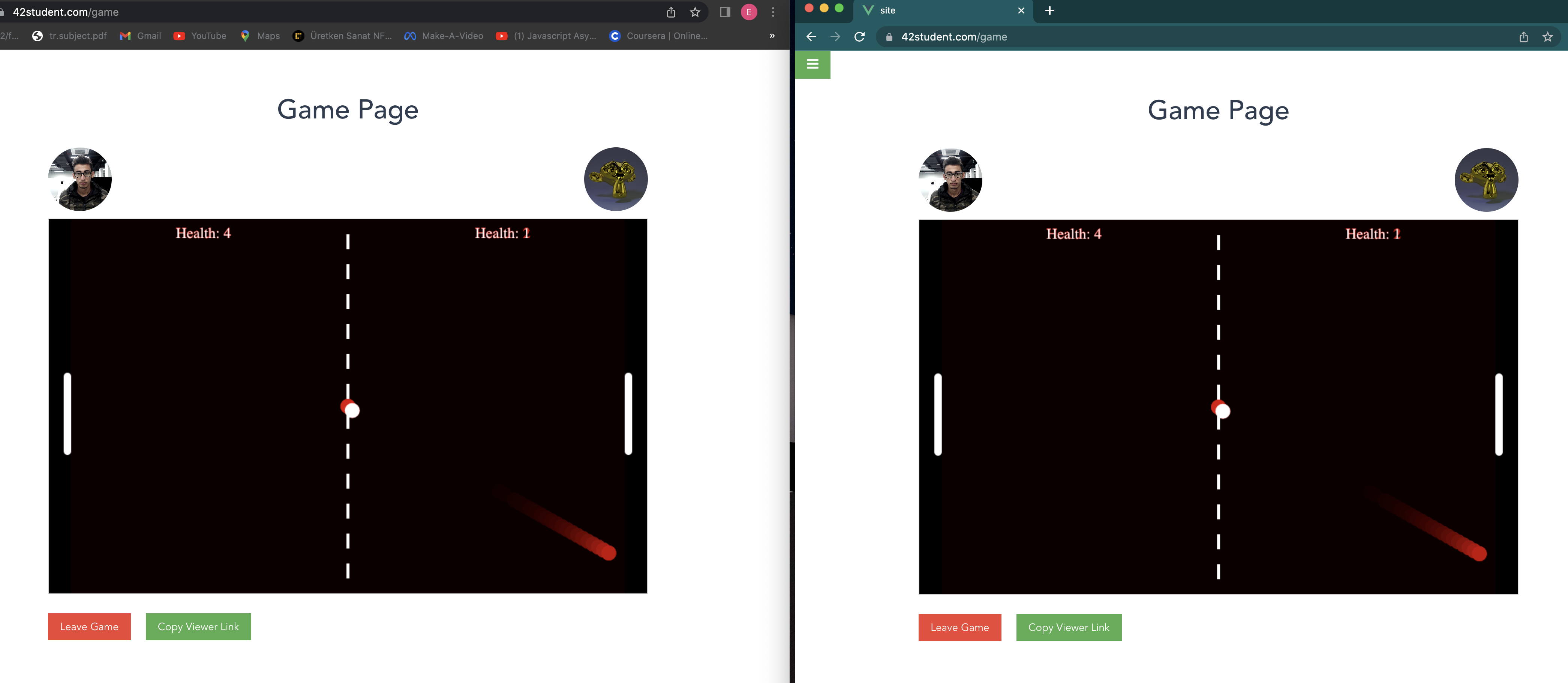The width and height of the screenshot is (1568, 683).
Task: Open a new tab with the plus button
Action: pos(1049,10)
